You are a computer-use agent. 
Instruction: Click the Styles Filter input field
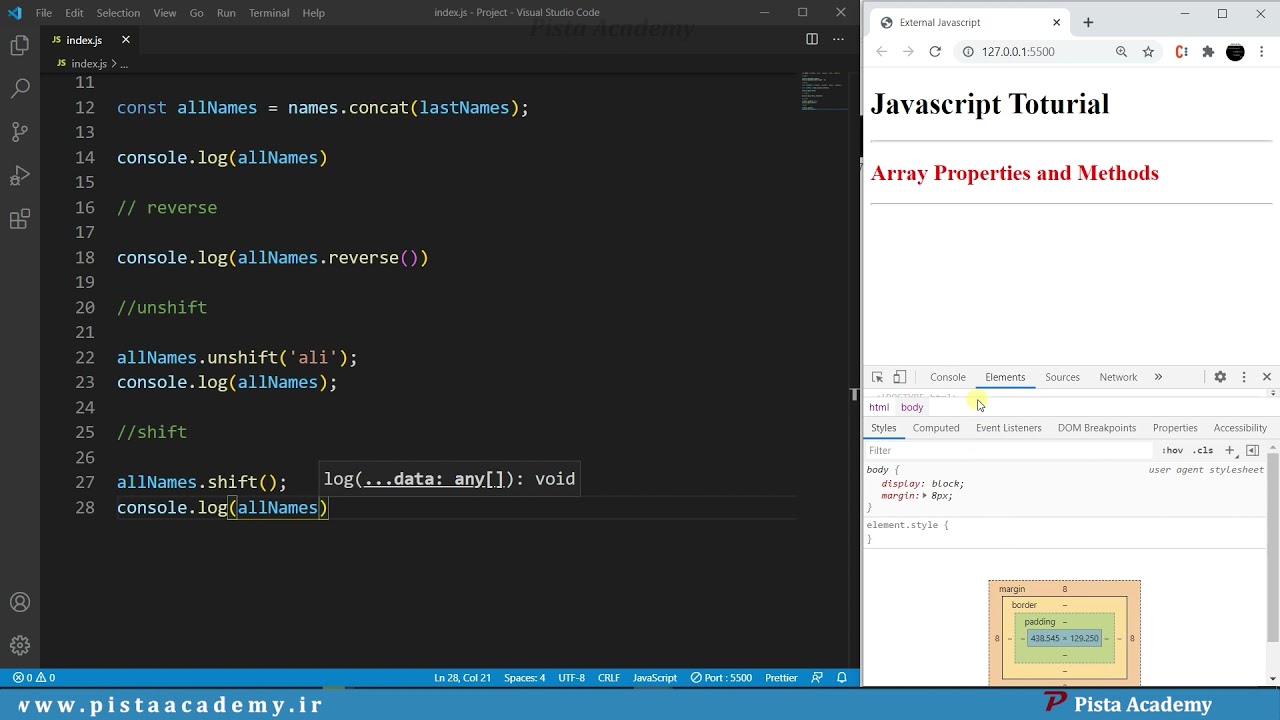[x=1010, y=451]
